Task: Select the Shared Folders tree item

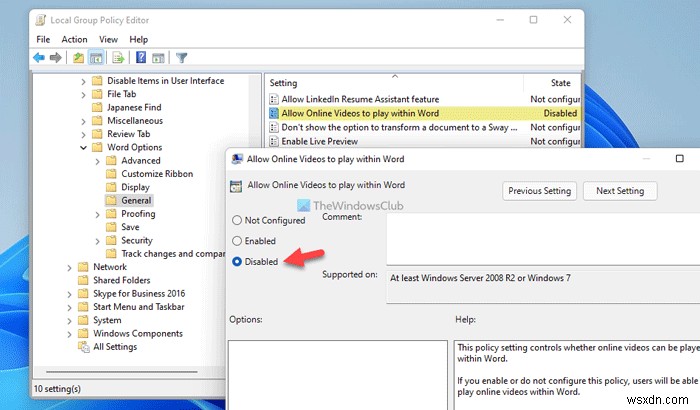Action: tap(121, 280)
